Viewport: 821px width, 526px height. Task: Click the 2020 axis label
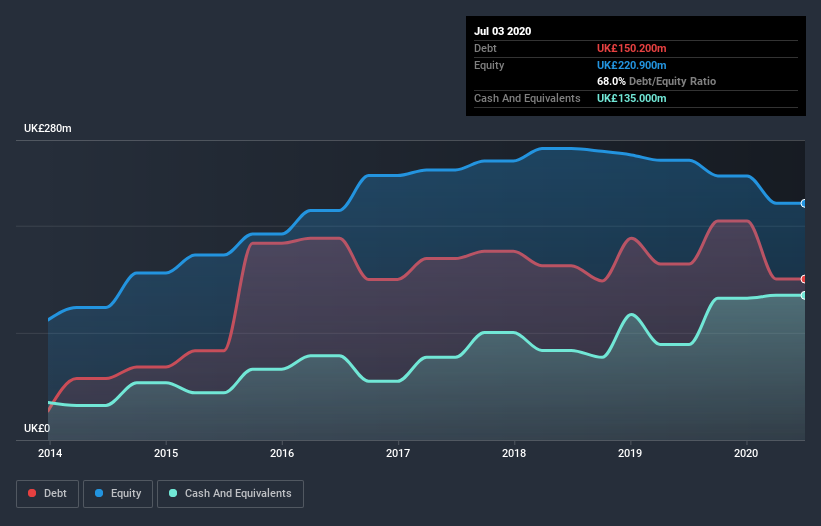(746, 453)
